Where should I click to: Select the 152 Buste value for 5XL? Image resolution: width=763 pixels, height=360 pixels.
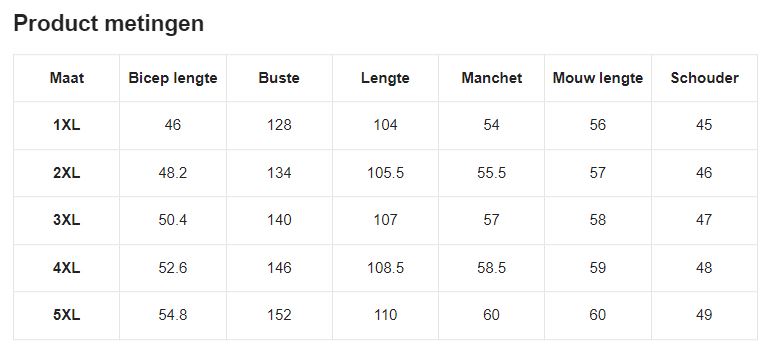279,315
